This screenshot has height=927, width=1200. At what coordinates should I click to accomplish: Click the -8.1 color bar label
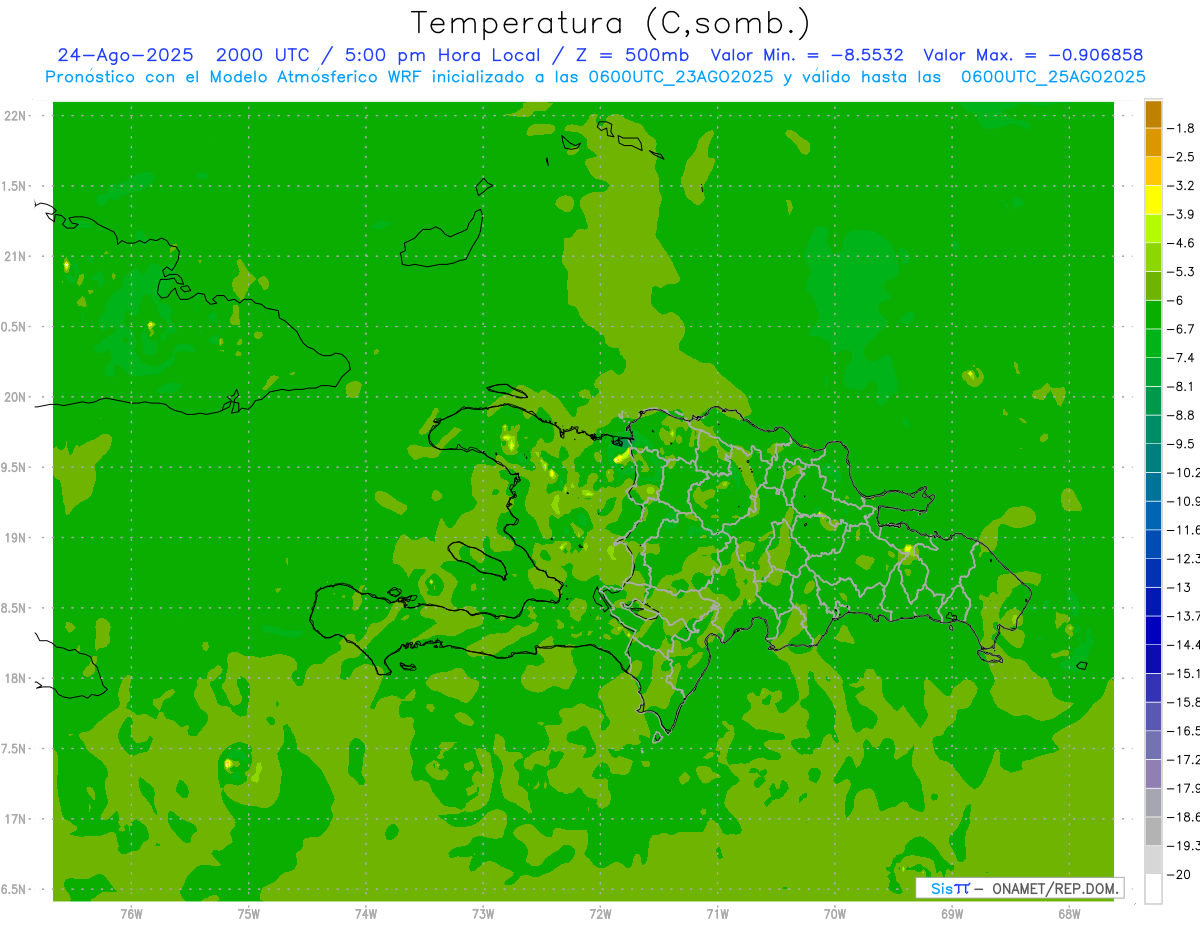[x=1181, y=386]
